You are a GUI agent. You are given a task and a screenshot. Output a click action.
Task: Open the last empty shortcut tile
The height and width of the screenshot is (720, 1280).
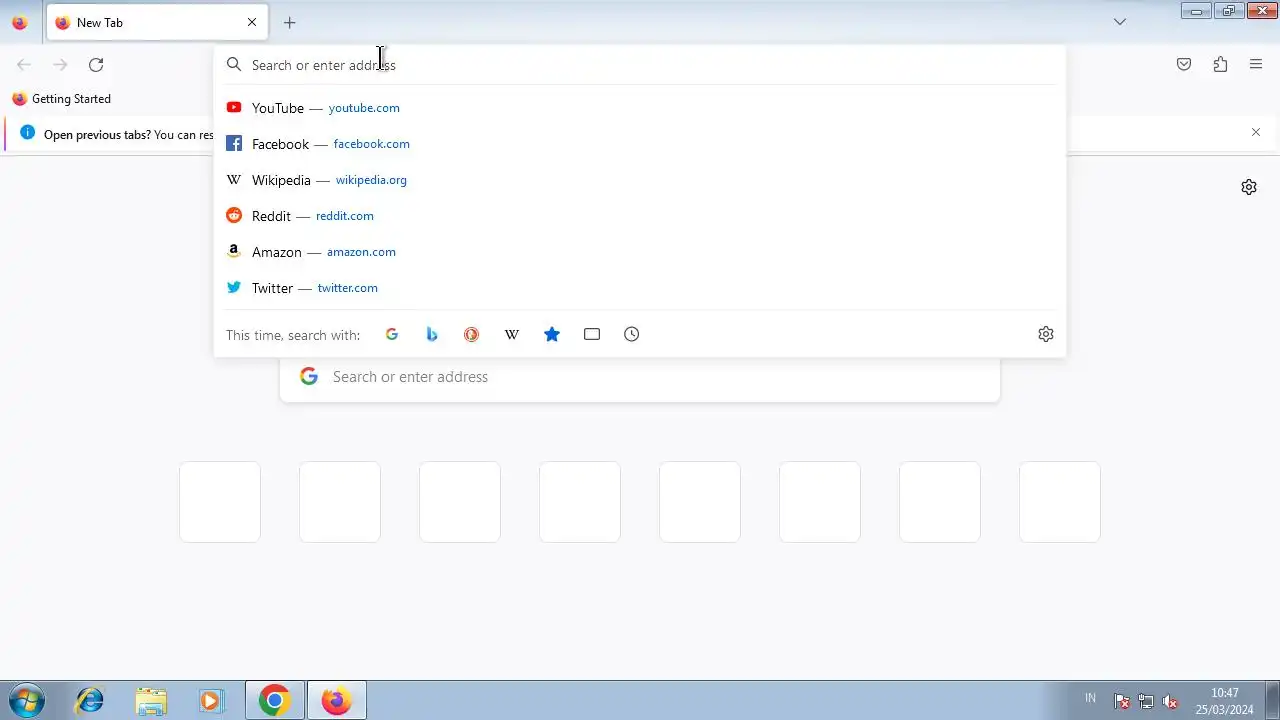[x=1060, y=502]
